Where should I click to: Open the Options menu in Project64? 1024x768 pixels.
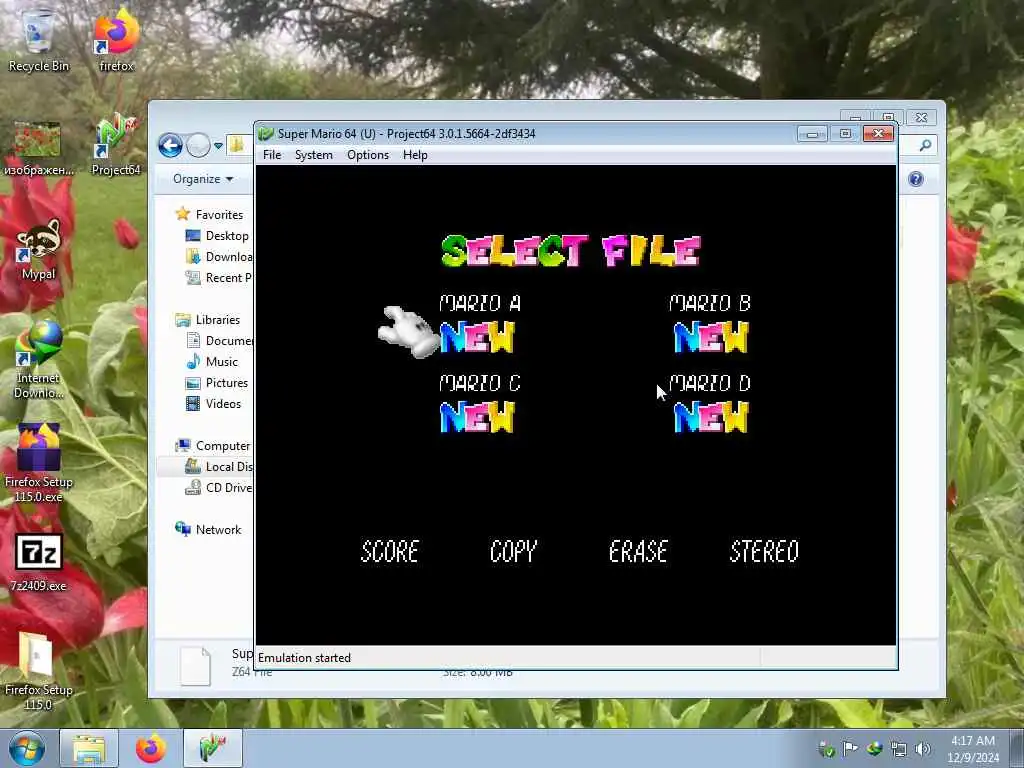pyautogui.click(x=368, y=155)
